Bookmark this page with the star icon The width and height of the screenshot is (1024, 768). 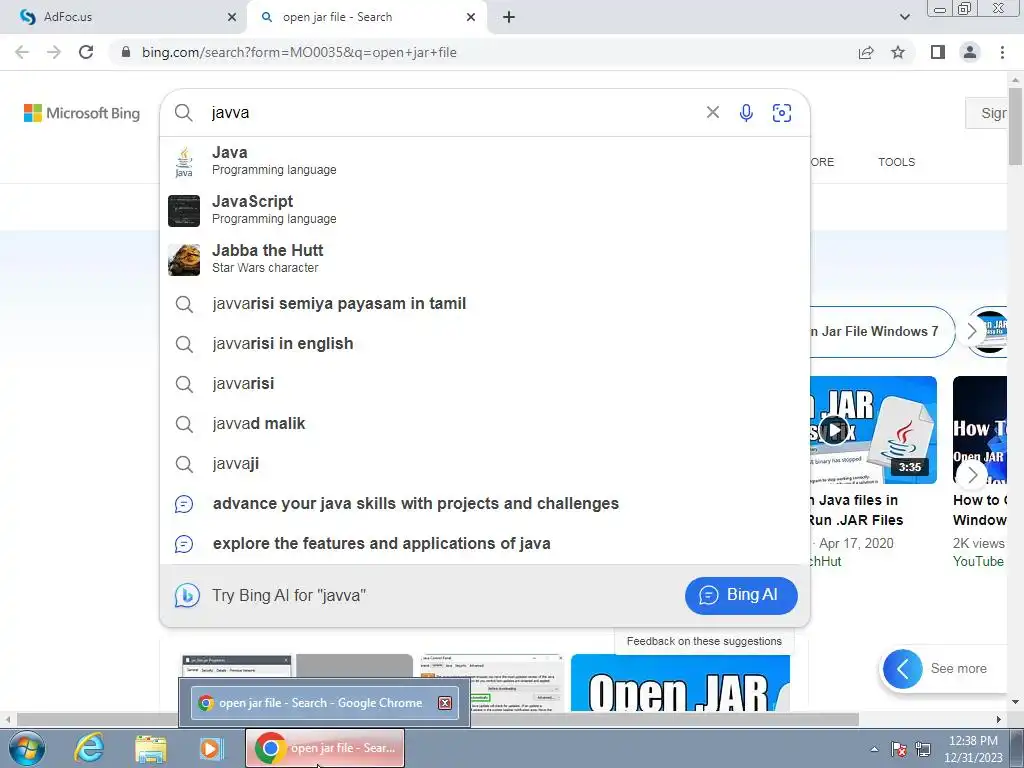[898, 52]
